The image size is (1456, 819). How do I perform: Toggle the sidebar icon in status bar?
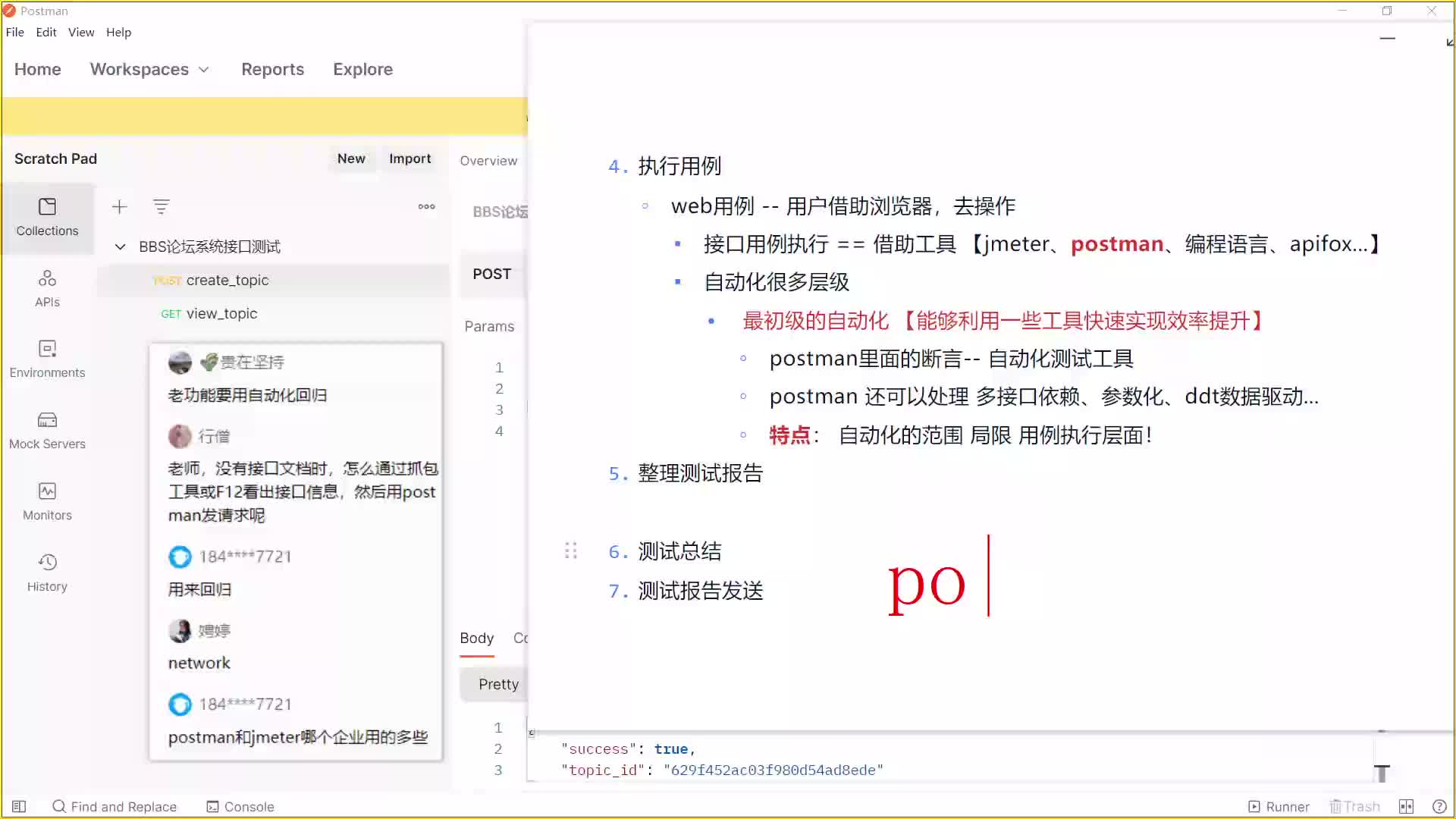[19, 806]
